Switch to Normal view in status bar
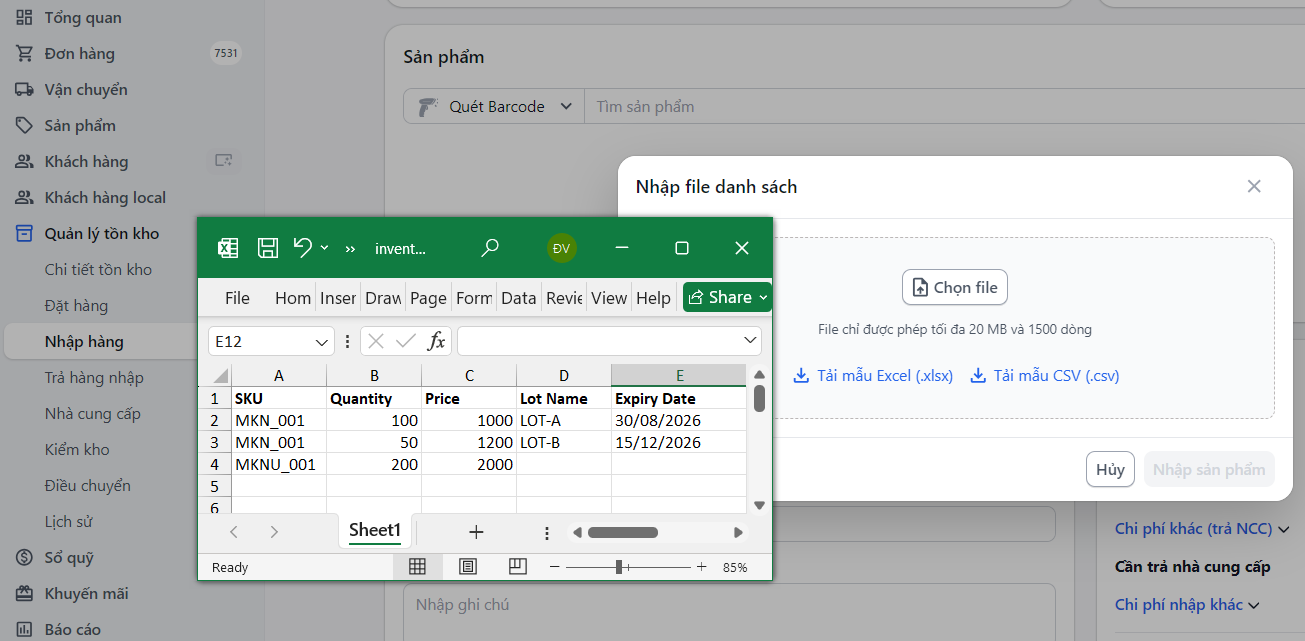Screen dimensions: 1305x641 tap(418, 567)
